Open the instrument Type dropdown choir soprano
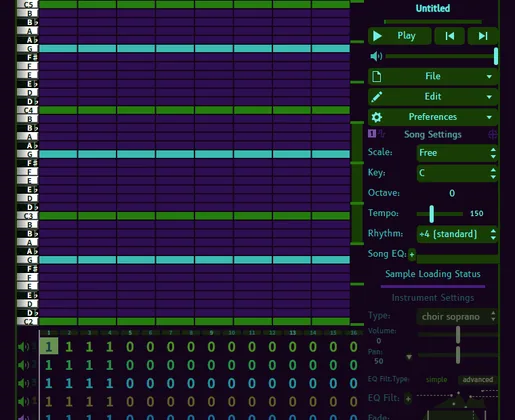The image size is (515, 420). [457, 316]
